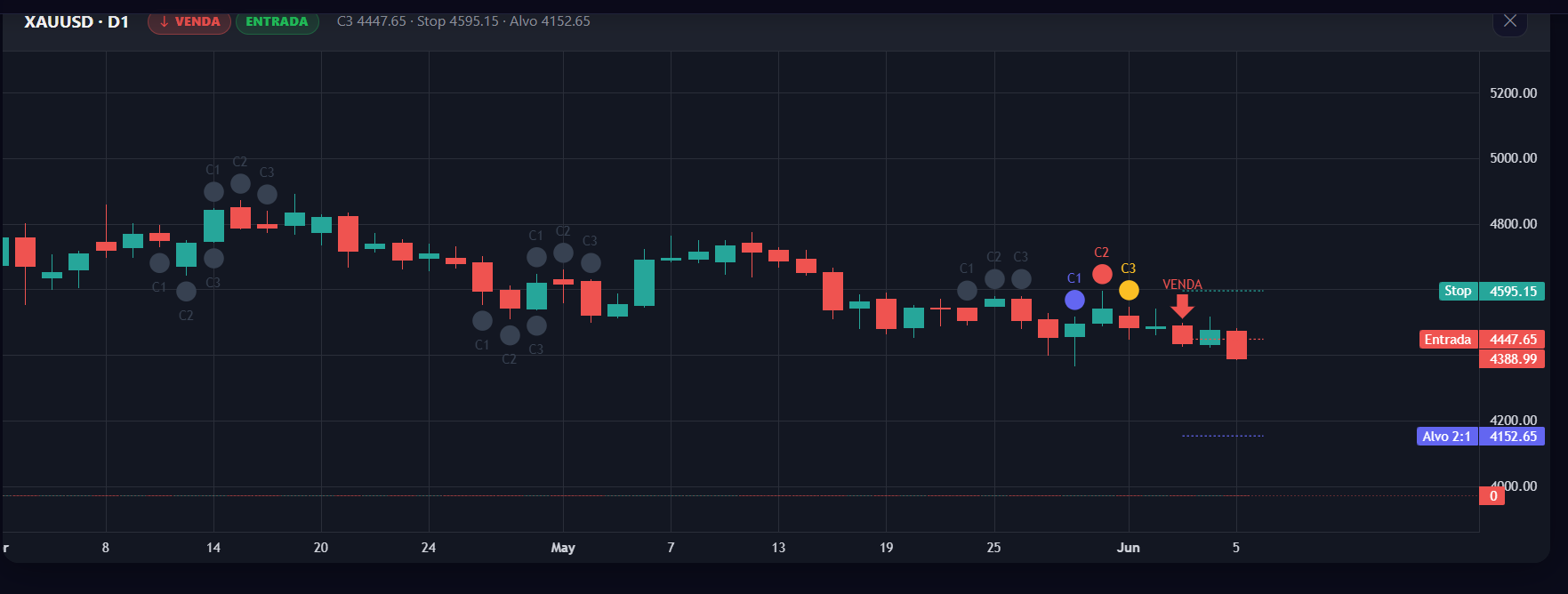Click the May label on the time axis
The width and height of the screenshot is (1568, 594).
point(563,548)
